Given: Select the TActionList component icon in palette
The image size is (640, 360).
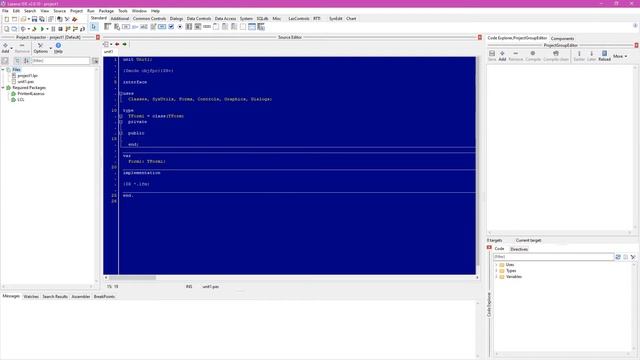Looking at the screenshot, I should 261,27.
